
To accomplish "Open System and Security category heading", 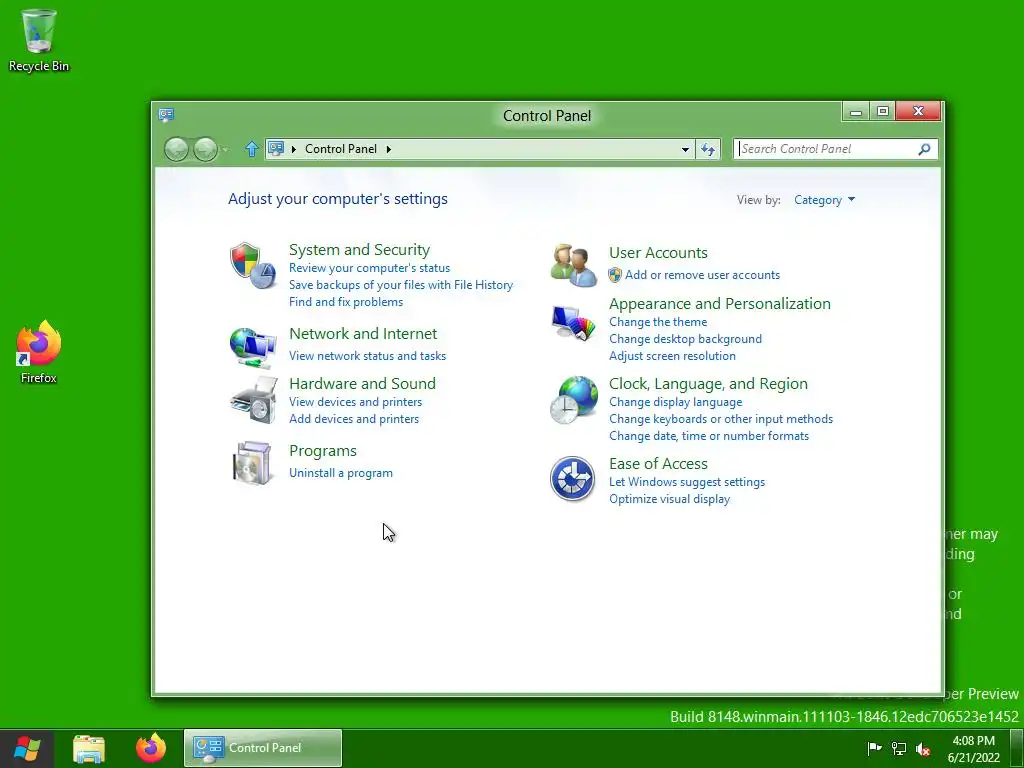I will click(359, 249).
